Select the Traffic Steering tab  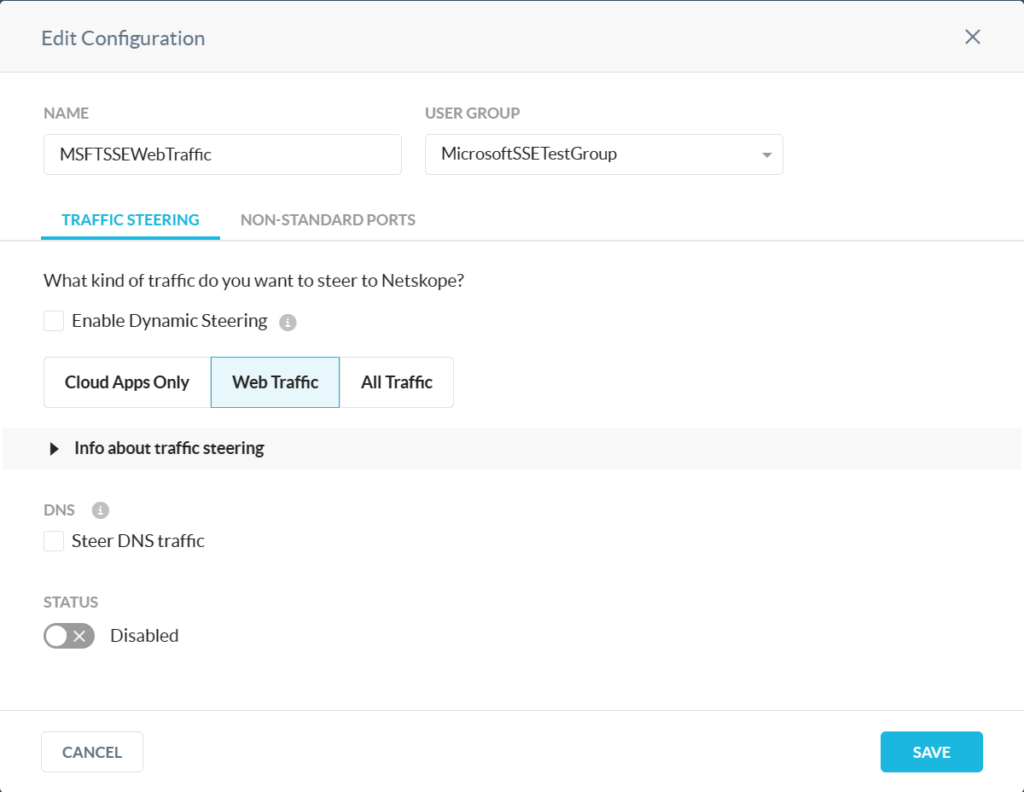[x=130, y=219]
